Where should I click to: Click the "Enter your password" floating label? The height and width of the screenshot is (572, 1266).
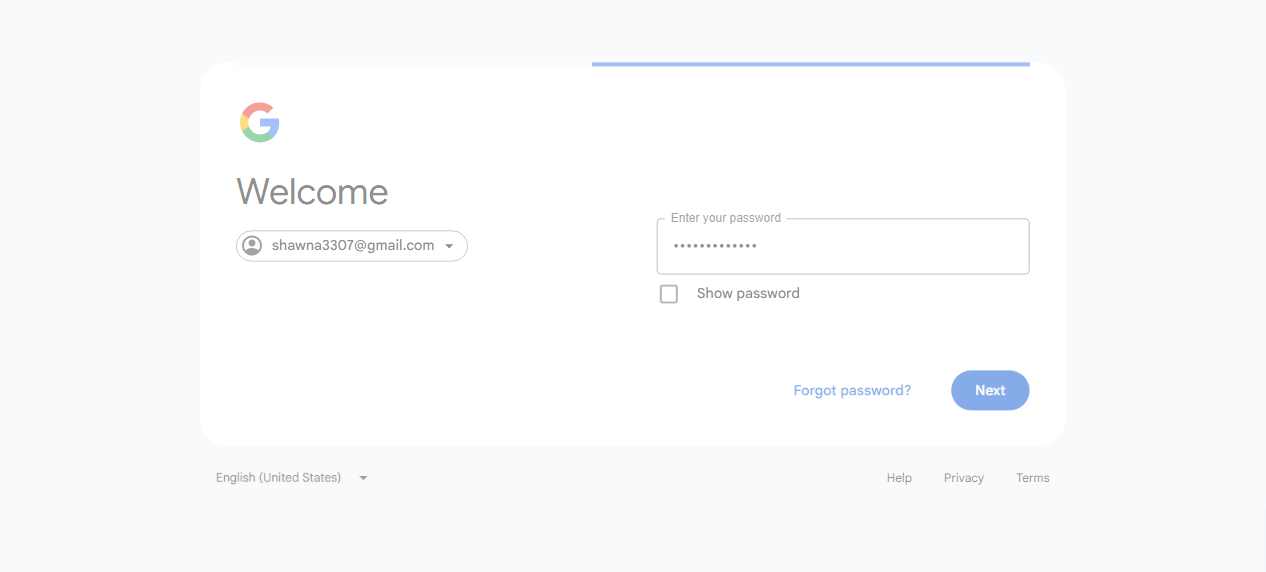(x=725, y=218)
